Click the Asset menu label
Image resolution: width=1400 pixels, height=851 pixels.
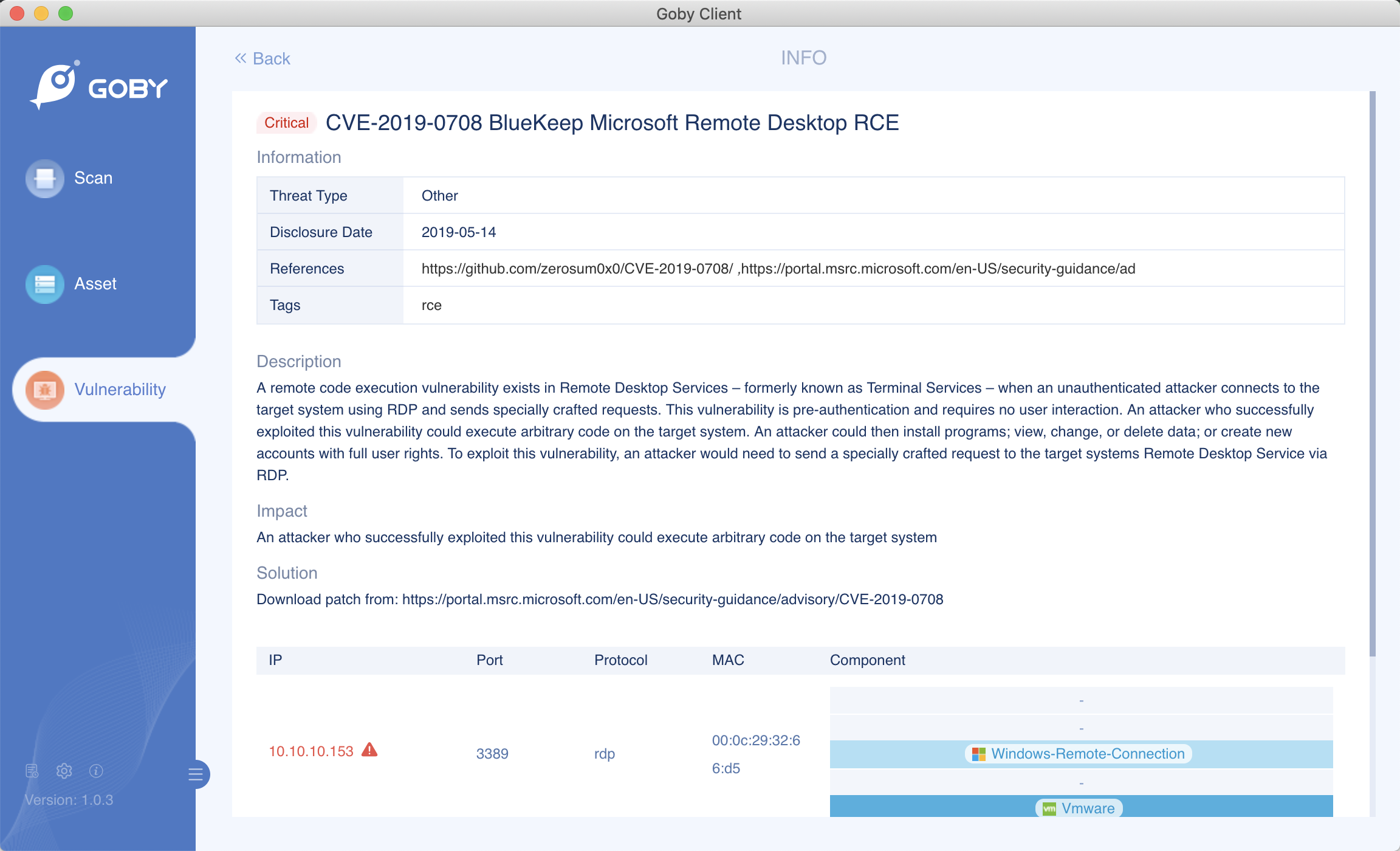pyautogui.click(x=95, y=284)
